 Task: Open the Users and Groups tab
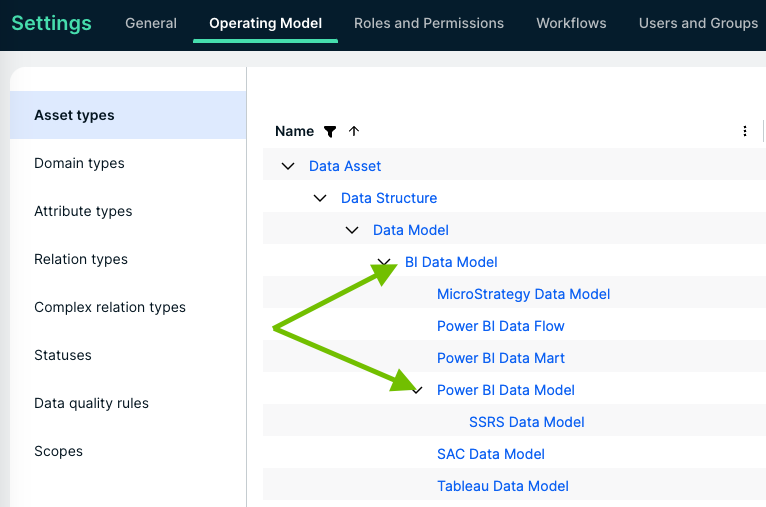[698, 23]
